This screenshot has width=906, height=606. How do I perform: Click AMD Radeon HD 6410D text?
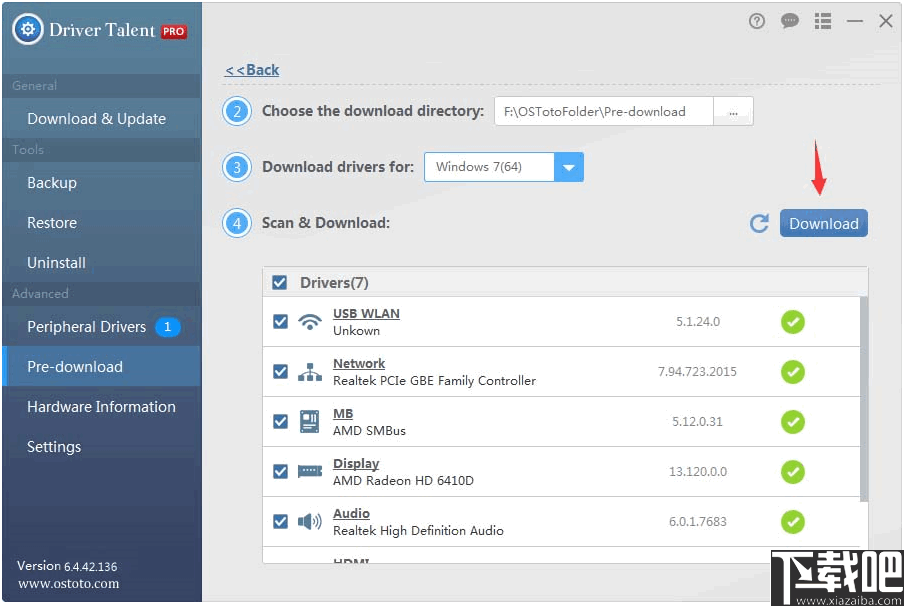(403, 481)
